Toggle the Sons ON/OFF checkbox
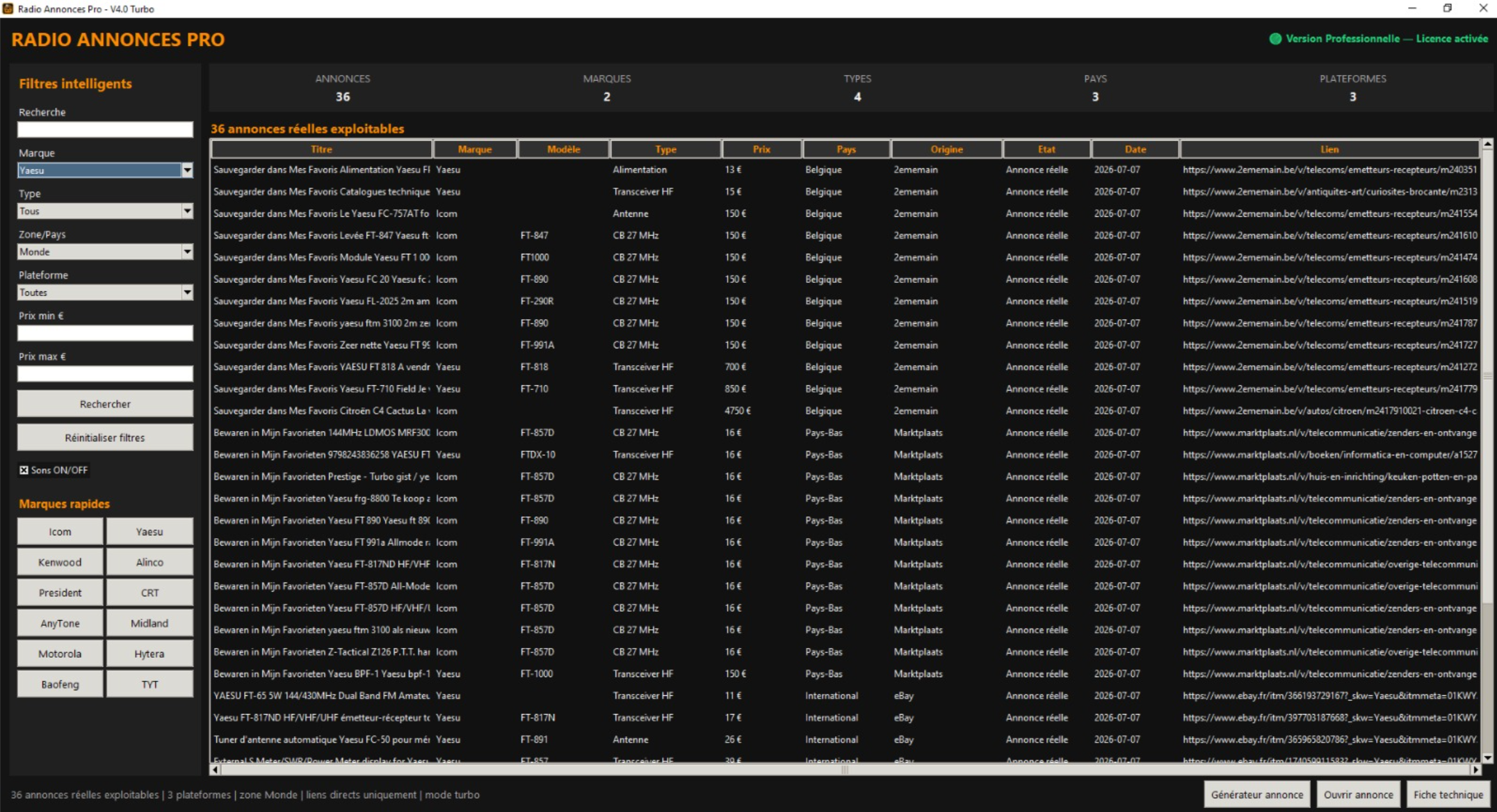This screenshot has height=812, width=1497. pyautogui.click(x=24, y=470)
